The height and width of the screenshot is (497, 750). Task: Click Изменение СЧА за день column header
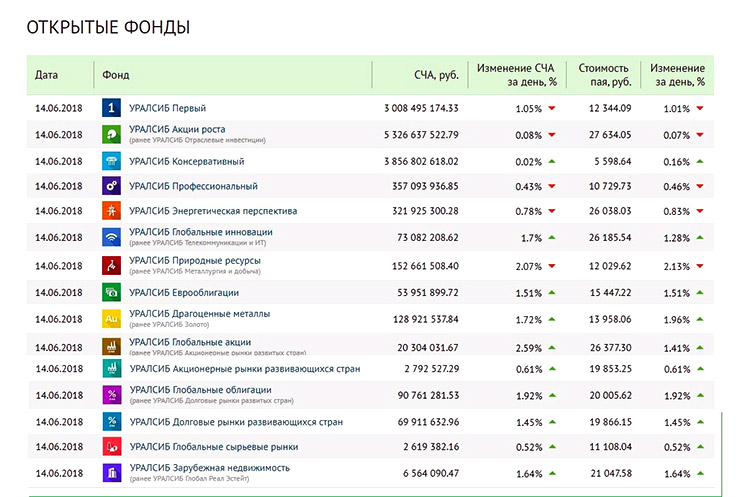[517, 75]
